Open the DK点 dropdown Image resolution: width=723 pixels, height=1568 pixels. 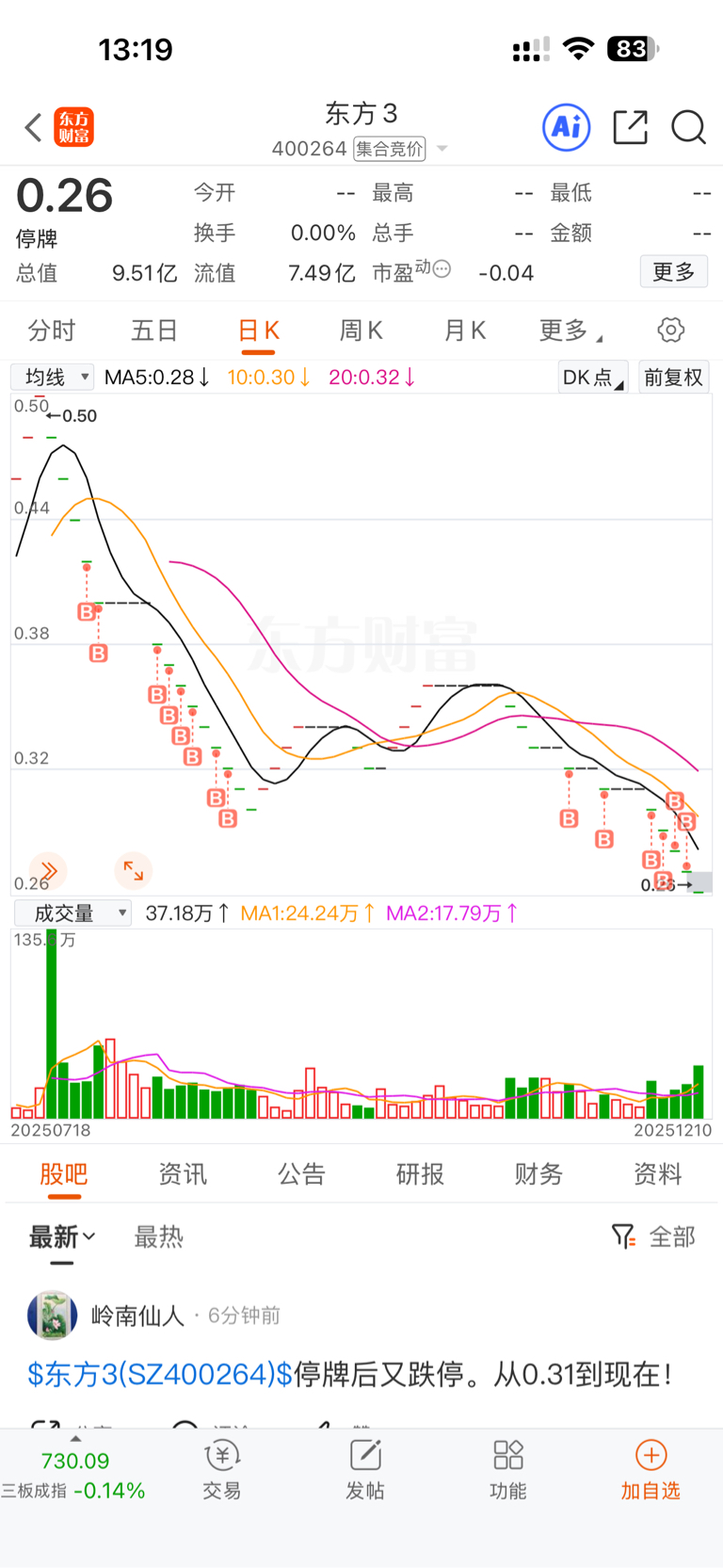pyautogui.click(x=593, y=378)
